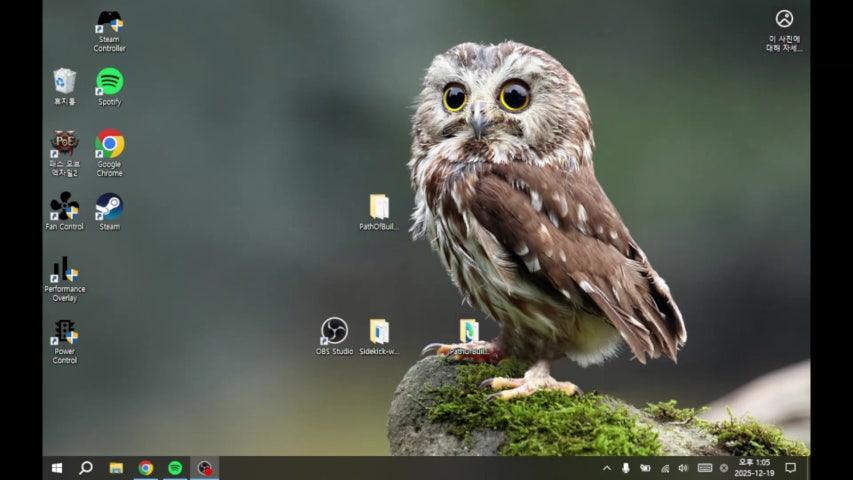Image resolution: width=853 pixels, height=480 pixels.
Task: Select the Power Control desktop shortcut
Action: [64, 332]
